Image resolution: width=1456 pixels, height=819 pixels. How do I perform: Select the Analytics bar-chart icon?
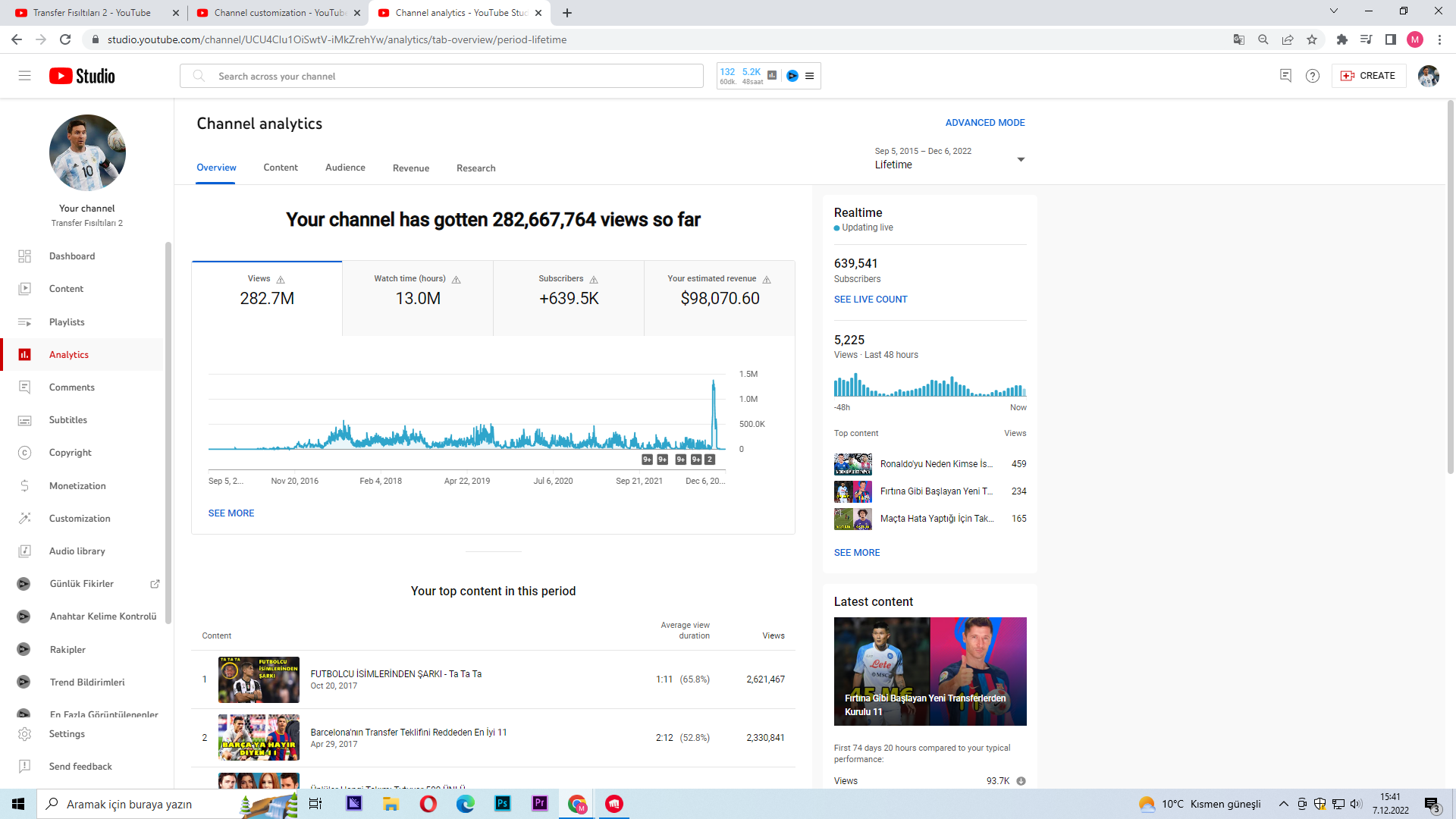coord(24,355)
